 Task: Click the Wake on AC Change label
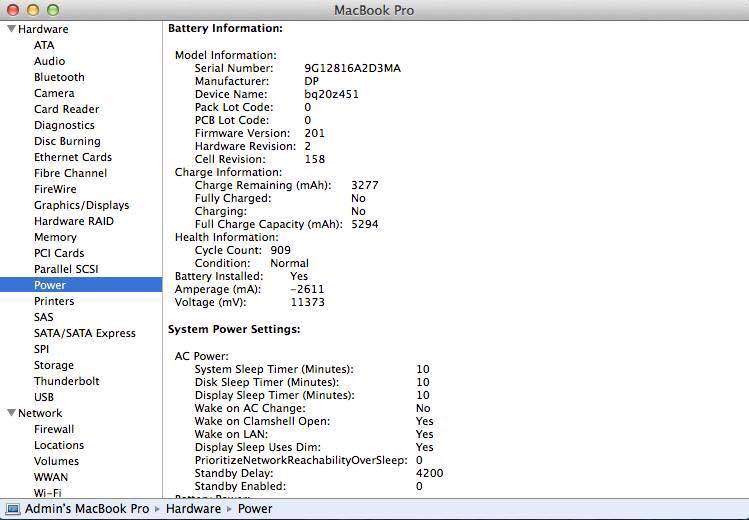250,408
